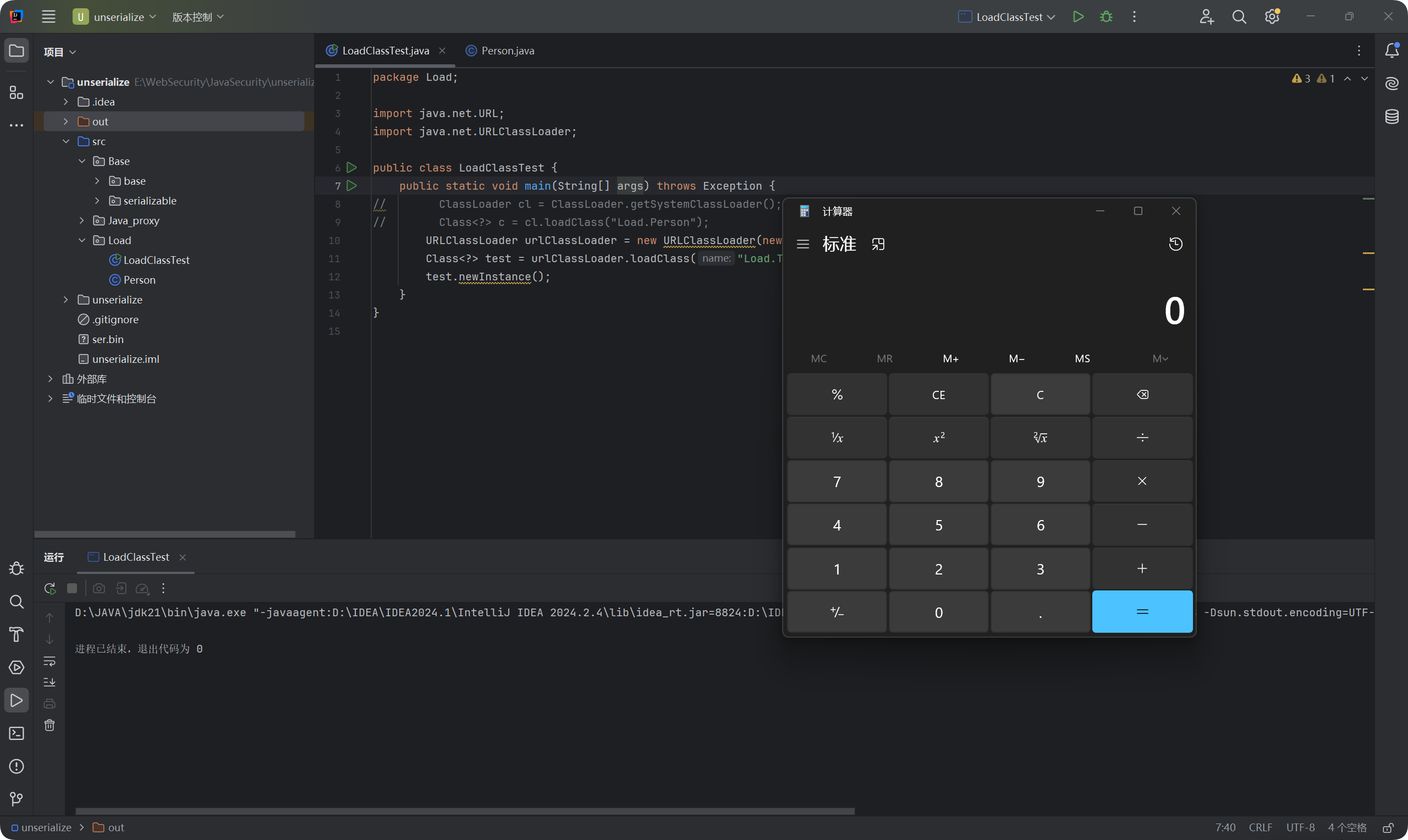Viewport: 1408px width, 840px height.
Task: Switch to Person.java editor tab
Action: point(500,51)
